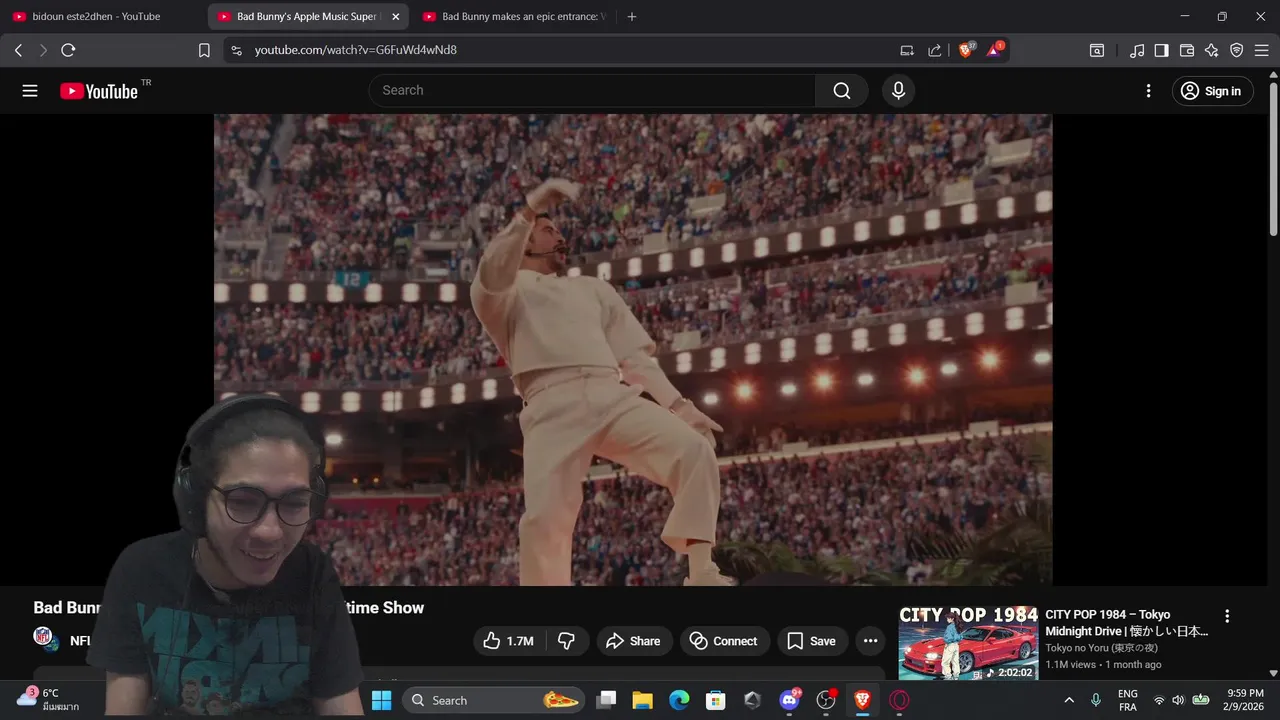The width and height of the screenshot is (1280, 720).
Task: Select the Bad Bunny's Apple Music Super tab
Action: click(306, 16)
